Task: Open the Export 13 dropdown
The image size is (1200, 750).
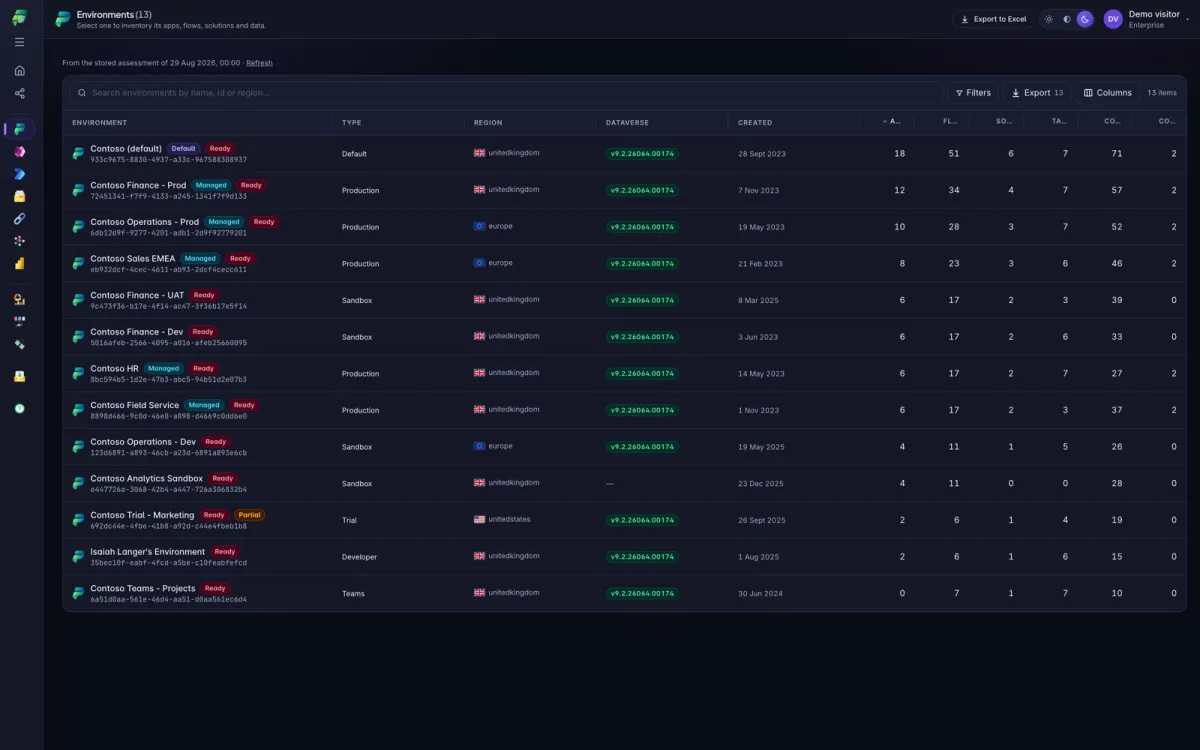Action: pos(1037,93)
